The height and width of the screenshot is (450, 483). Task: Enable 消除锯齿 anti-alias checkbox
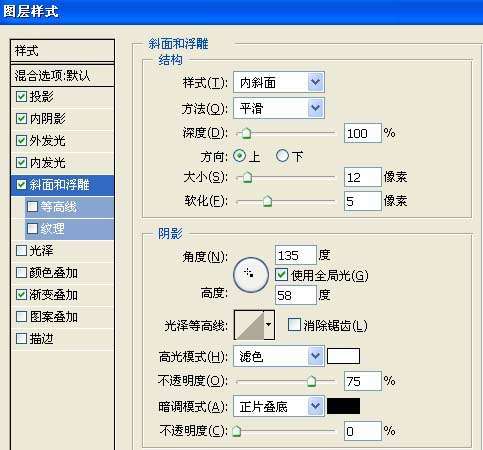[294, 325]
